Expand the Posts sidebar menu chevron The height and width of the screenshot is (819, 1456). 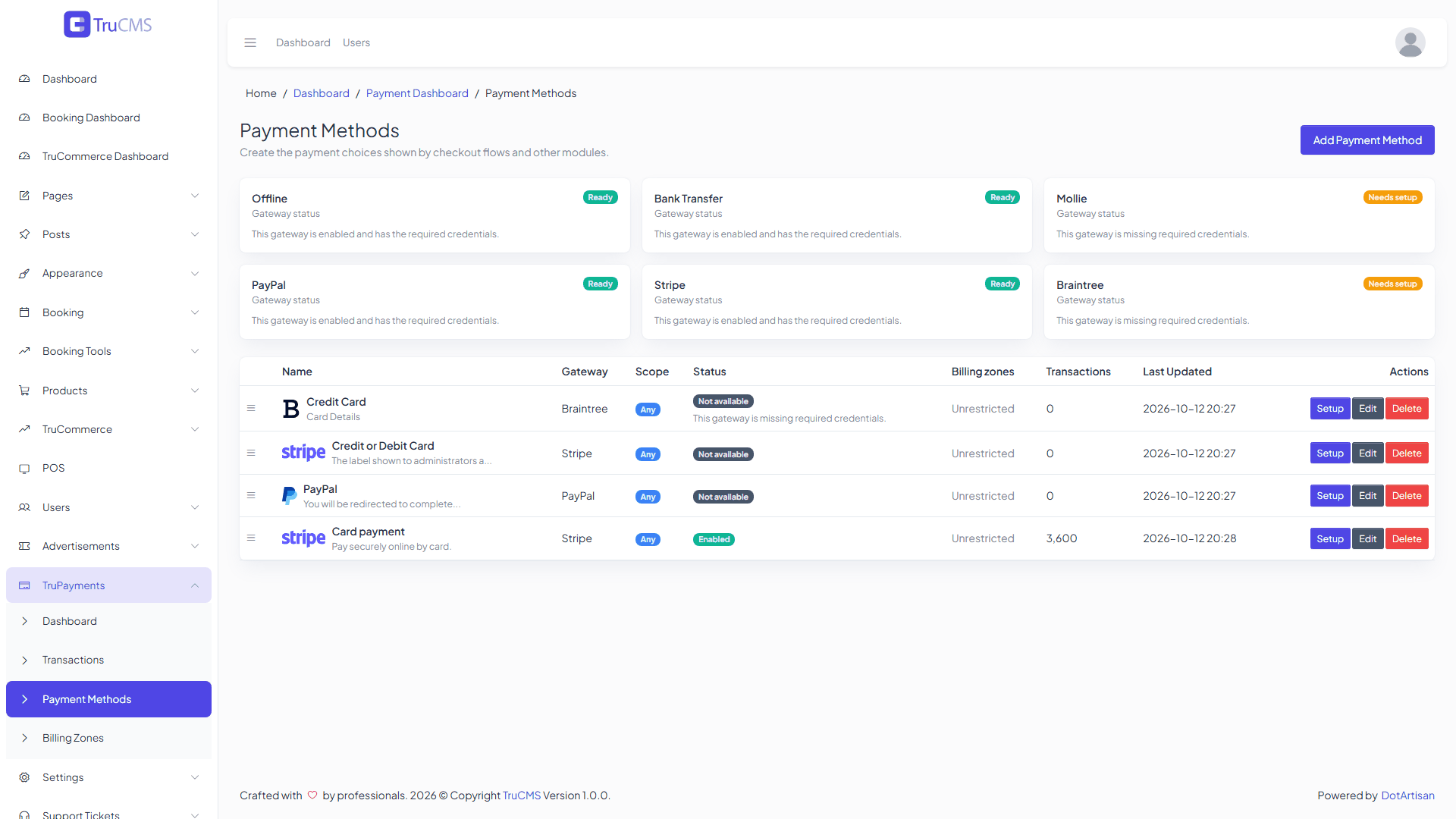195,234
